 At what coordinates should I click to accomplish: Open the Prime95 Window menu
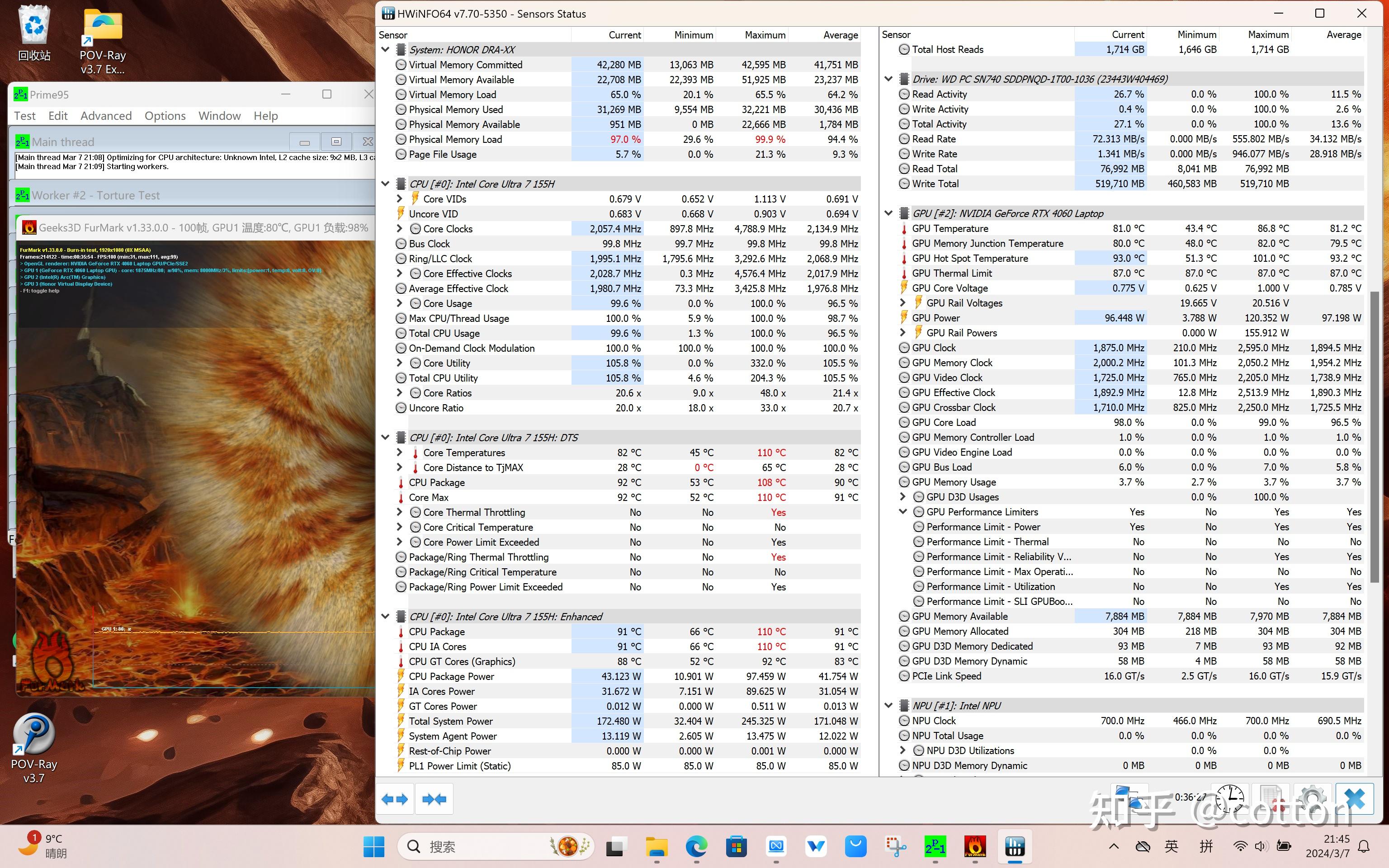tap(220, 116)
